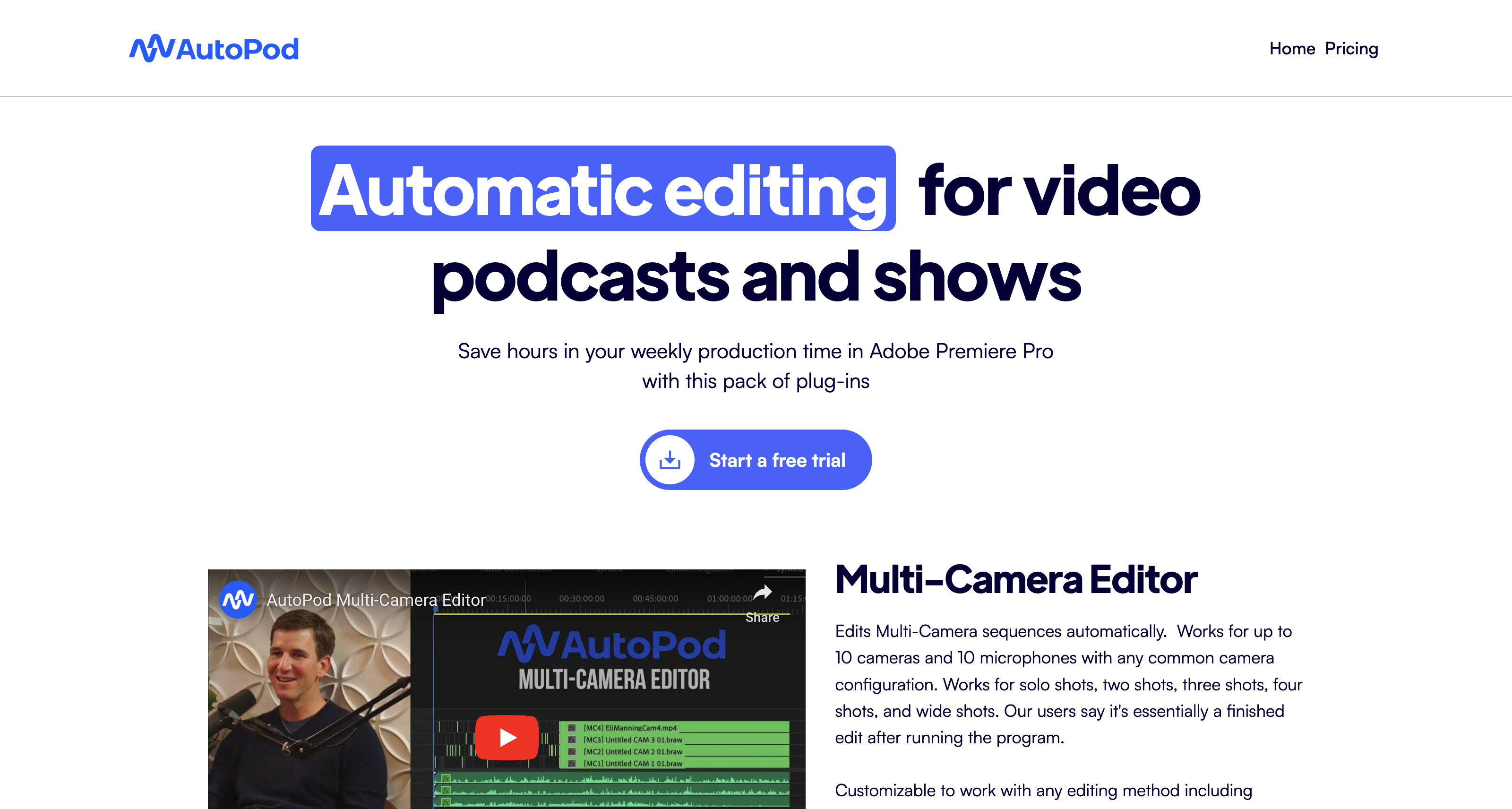The image size is (1512, 809).
Task: Click the text 'Customizable to work with any editing'
Action: (1044, 790)
